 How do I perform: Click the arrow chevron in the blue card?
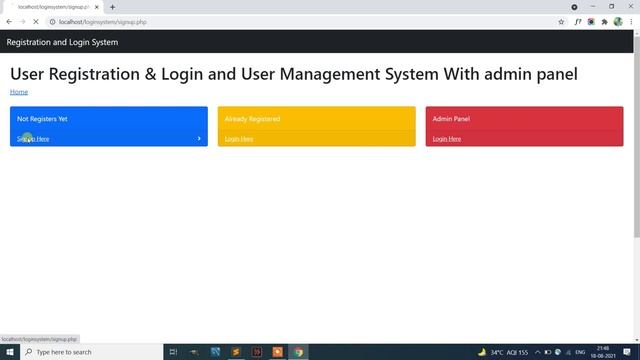click(199, 139)
